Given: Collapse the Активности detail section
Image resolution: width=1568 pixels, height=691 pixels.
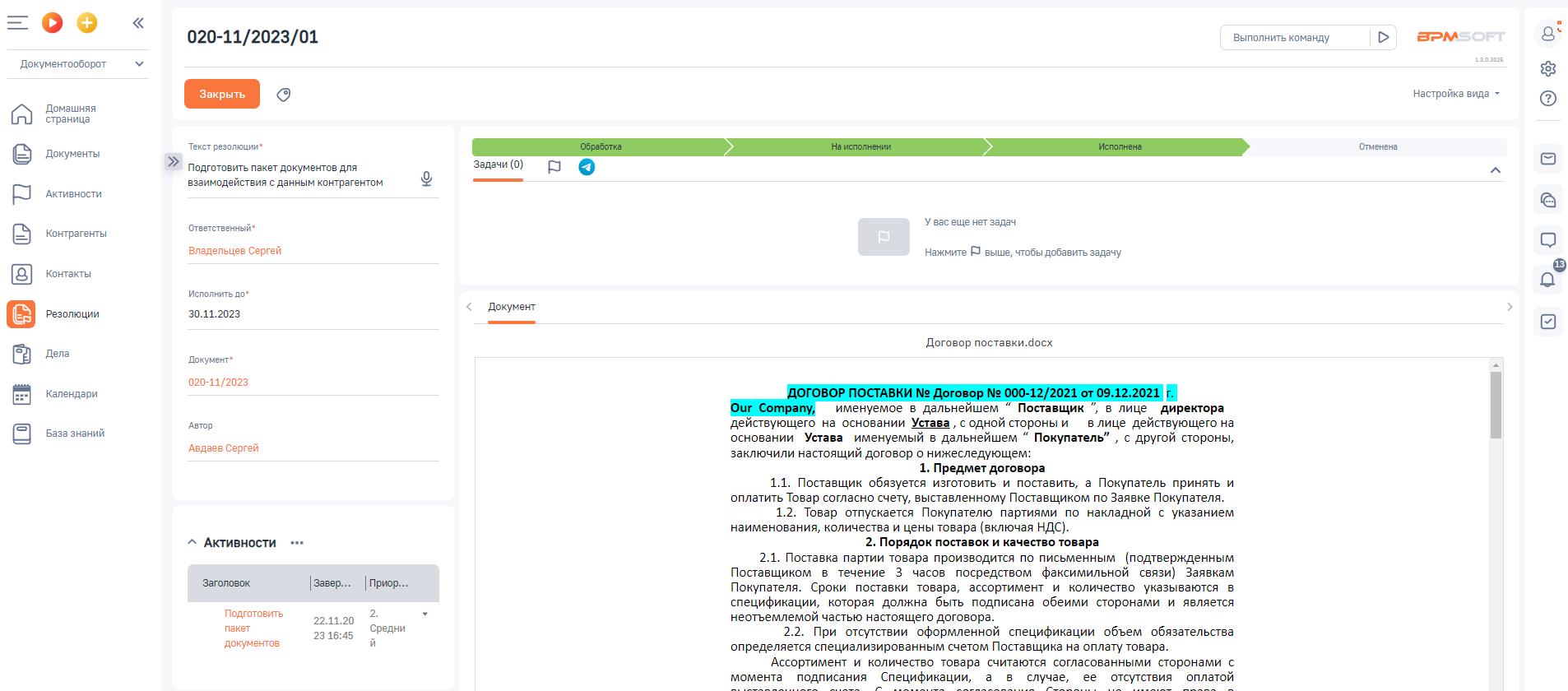Looking at the screenshot, I should coord(192,542).
